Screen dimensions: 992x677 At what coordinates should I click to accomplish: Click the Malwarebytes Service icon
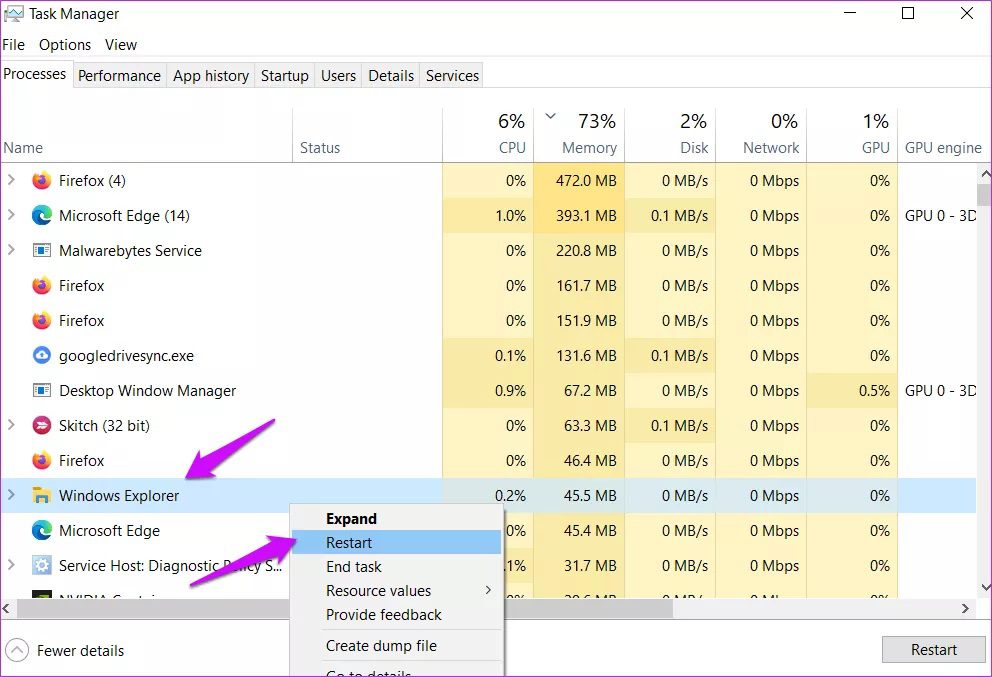(x=42, y=251)
